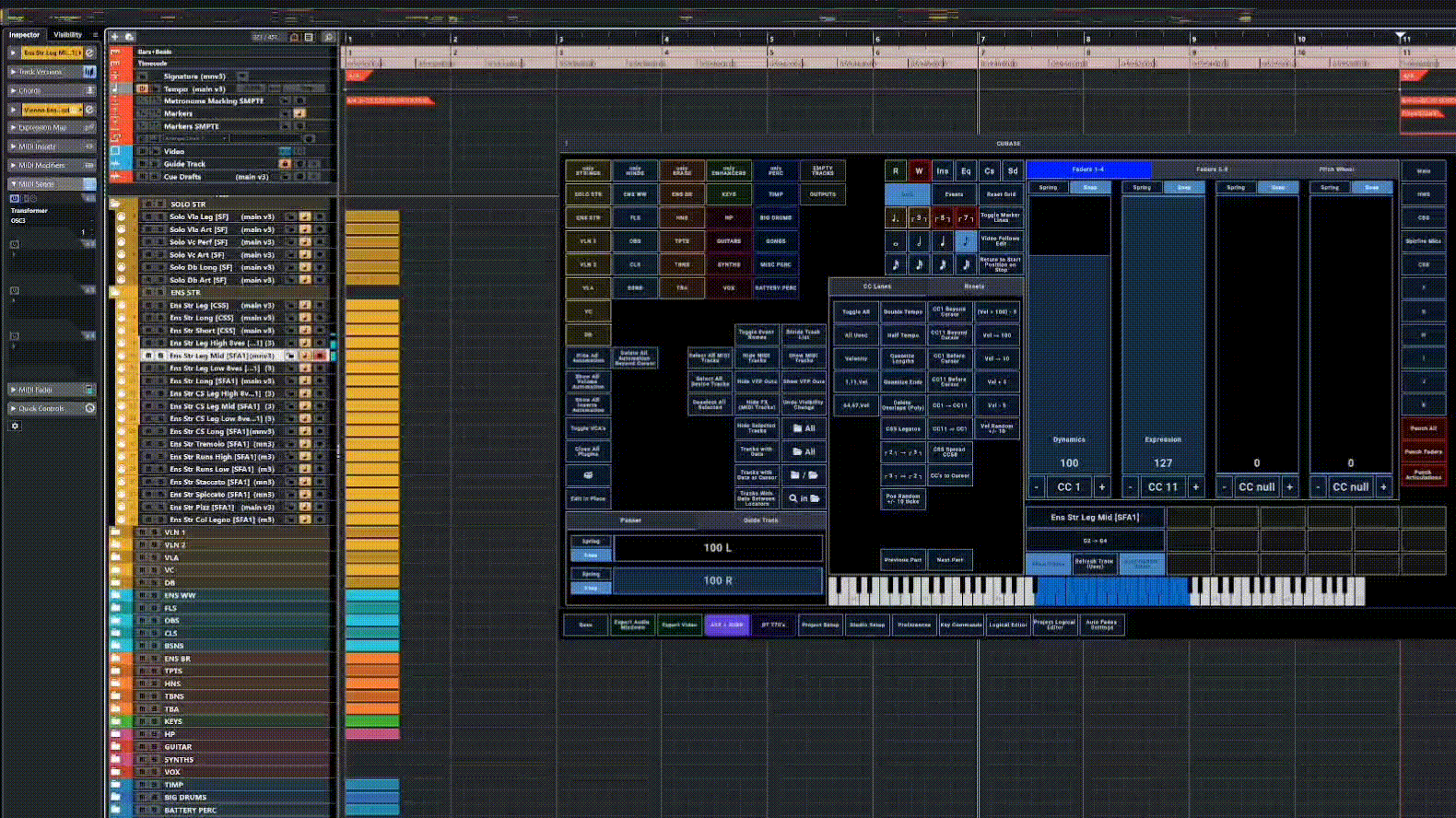Click the Inspector settings gear icon
The image size is (1456, 818).
(15, 426)
